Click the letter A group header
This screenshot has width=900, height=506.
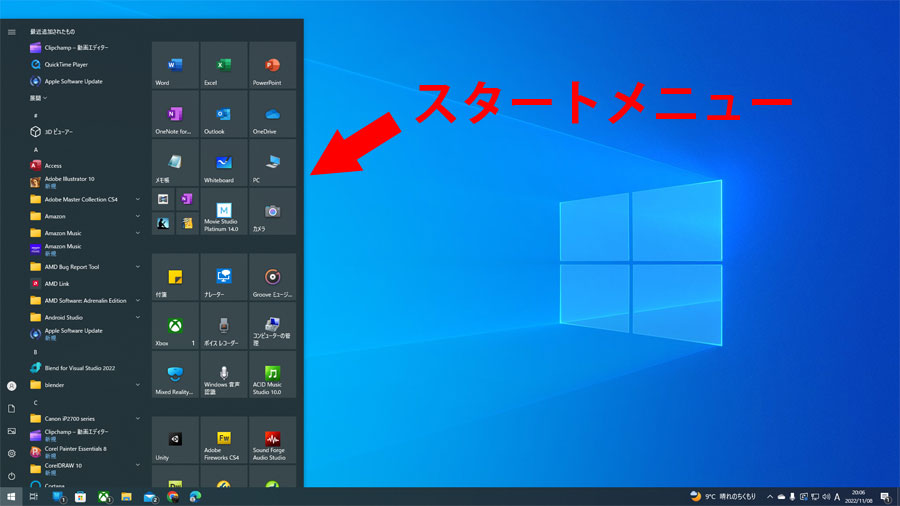36,149
